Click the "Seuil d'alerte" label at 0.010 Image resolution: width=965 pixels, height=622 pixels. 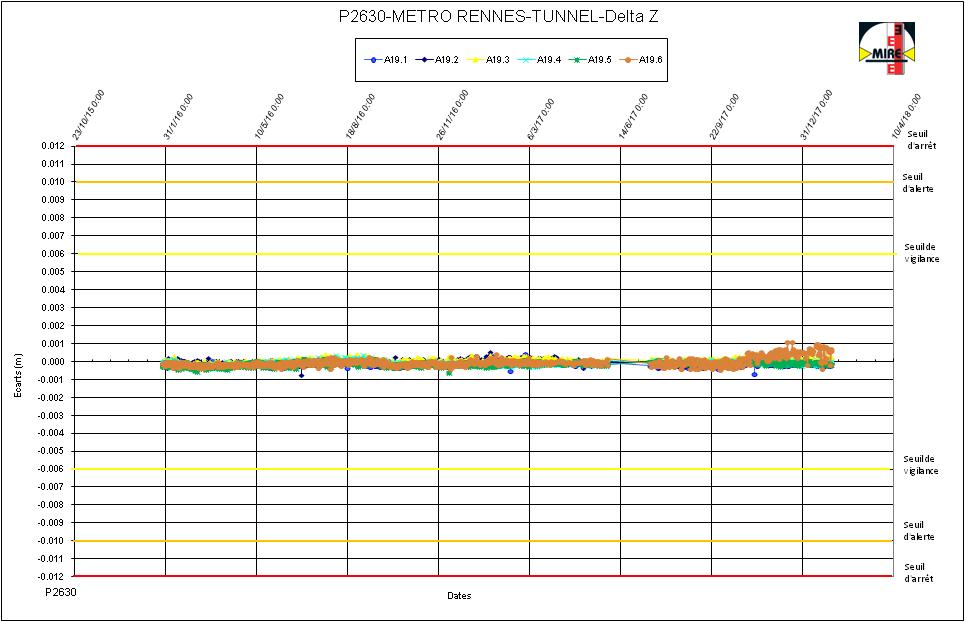pos(918,183)
